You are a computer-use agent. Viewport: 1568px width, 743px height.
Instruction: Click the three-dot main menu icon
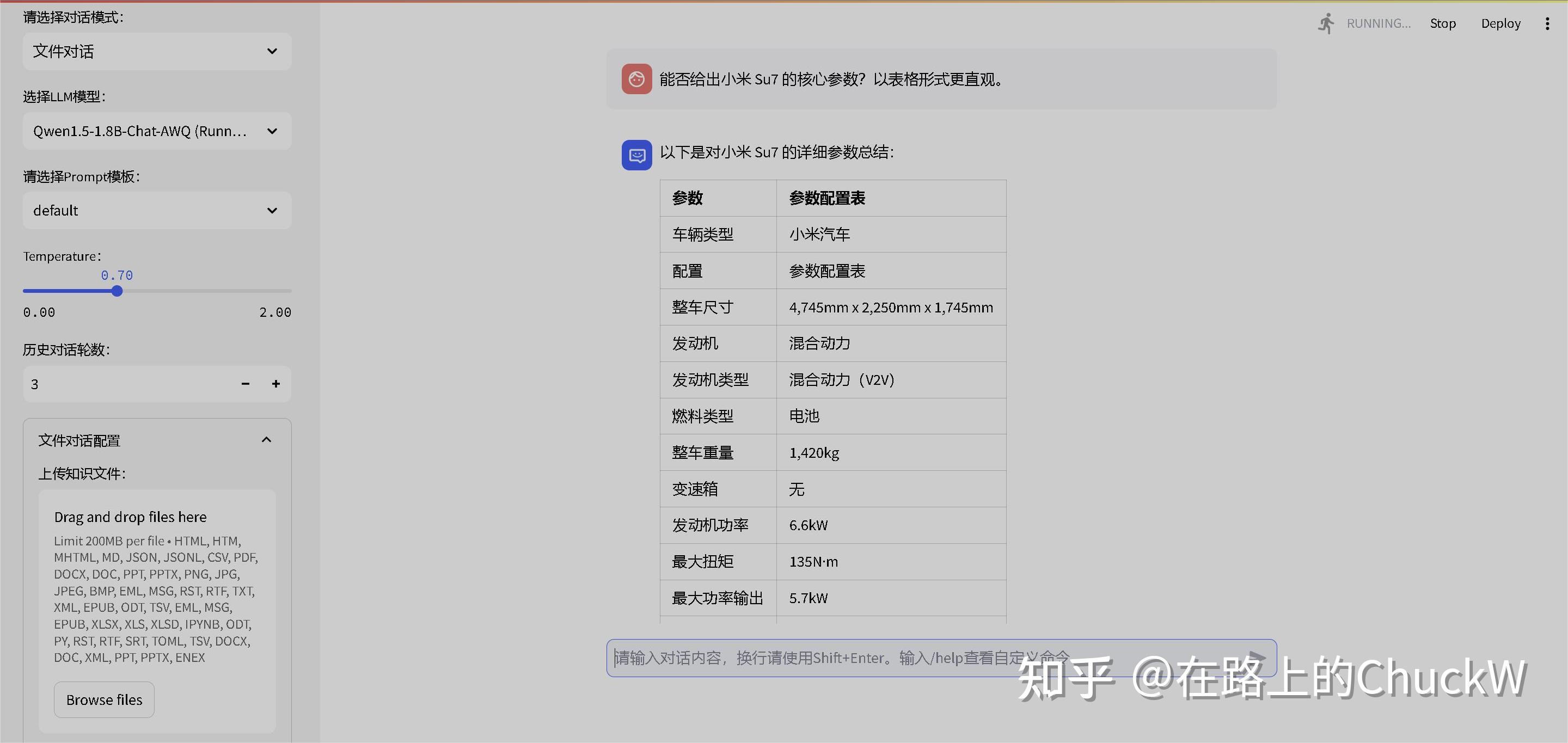[1547, 24]
